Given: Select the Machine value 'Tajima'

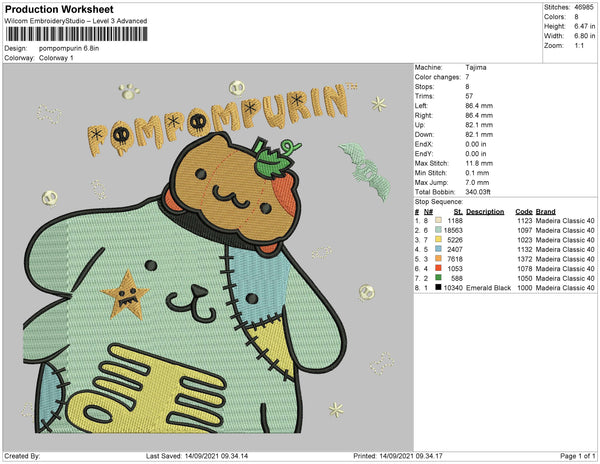Looking at the screenshot, I should (476, 67).
